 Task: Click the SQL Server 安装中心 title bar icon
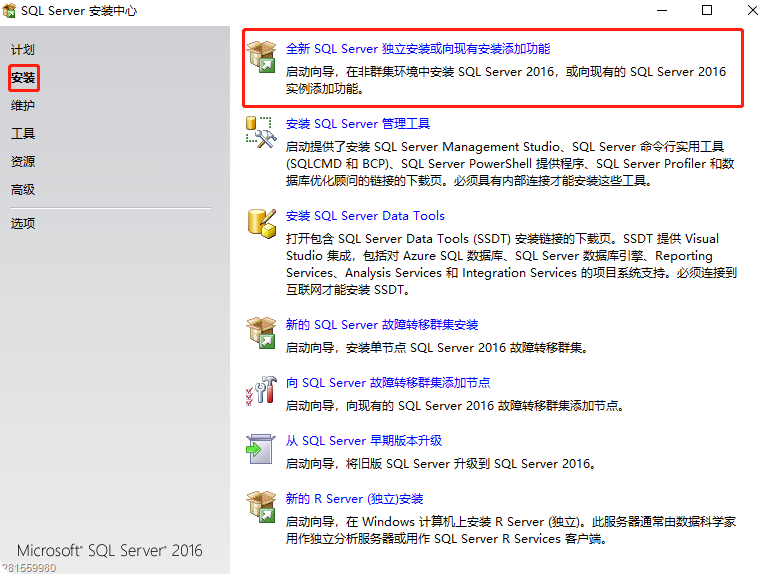(x=9, y=10)
